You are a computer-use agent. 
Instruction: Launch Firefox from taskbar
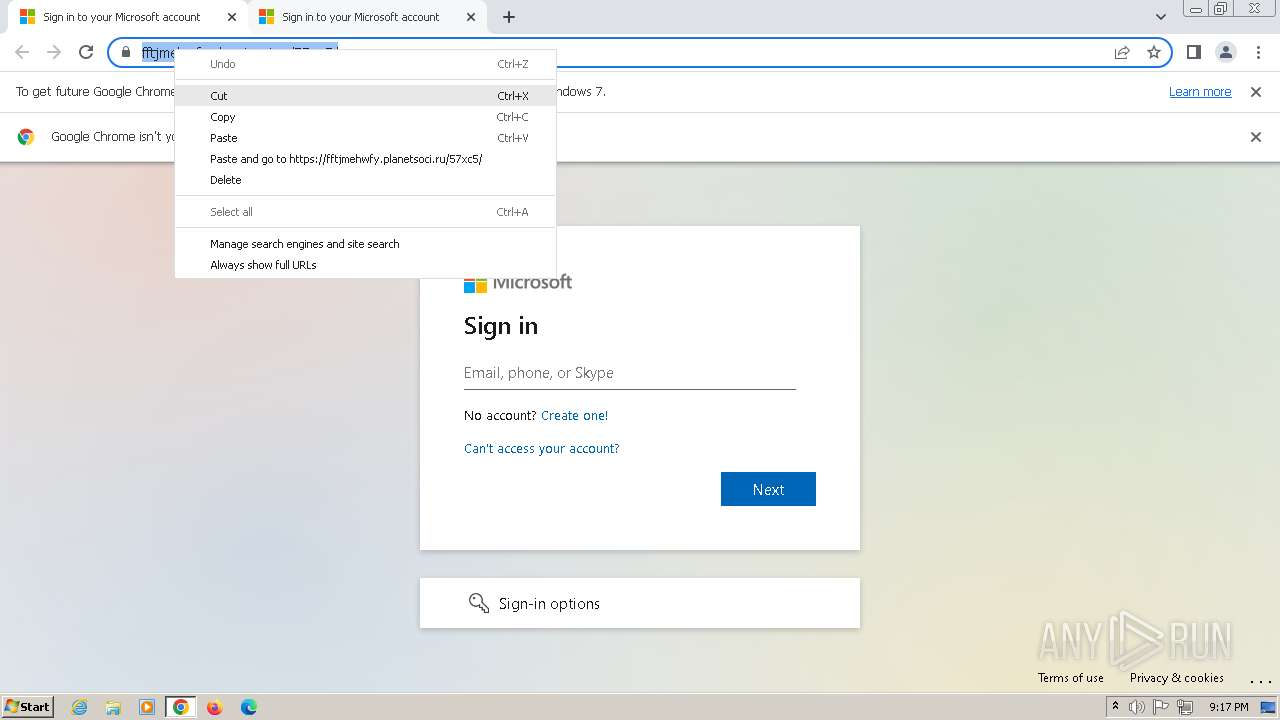(214, 707)
